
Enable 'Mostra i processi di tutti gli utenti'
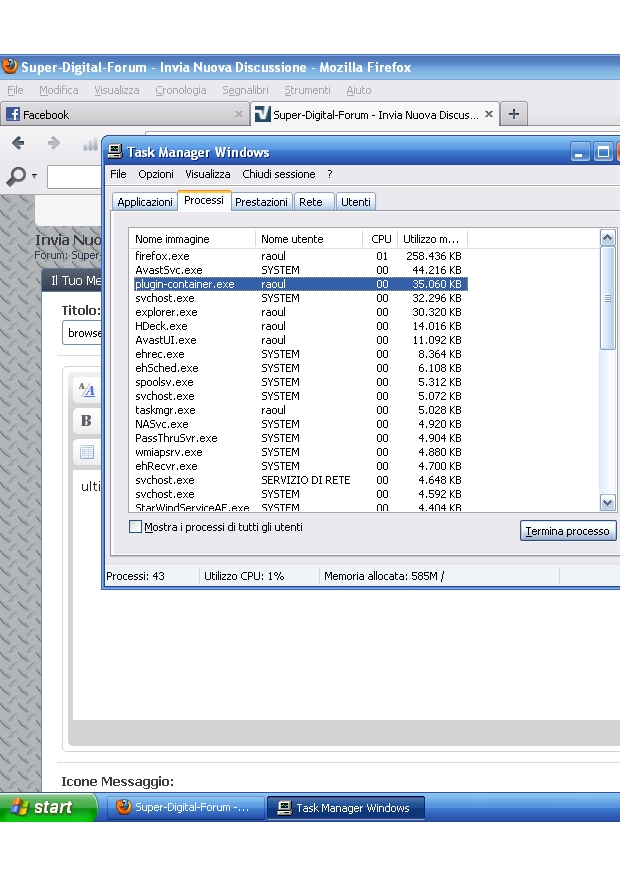[x=136, y=527]
